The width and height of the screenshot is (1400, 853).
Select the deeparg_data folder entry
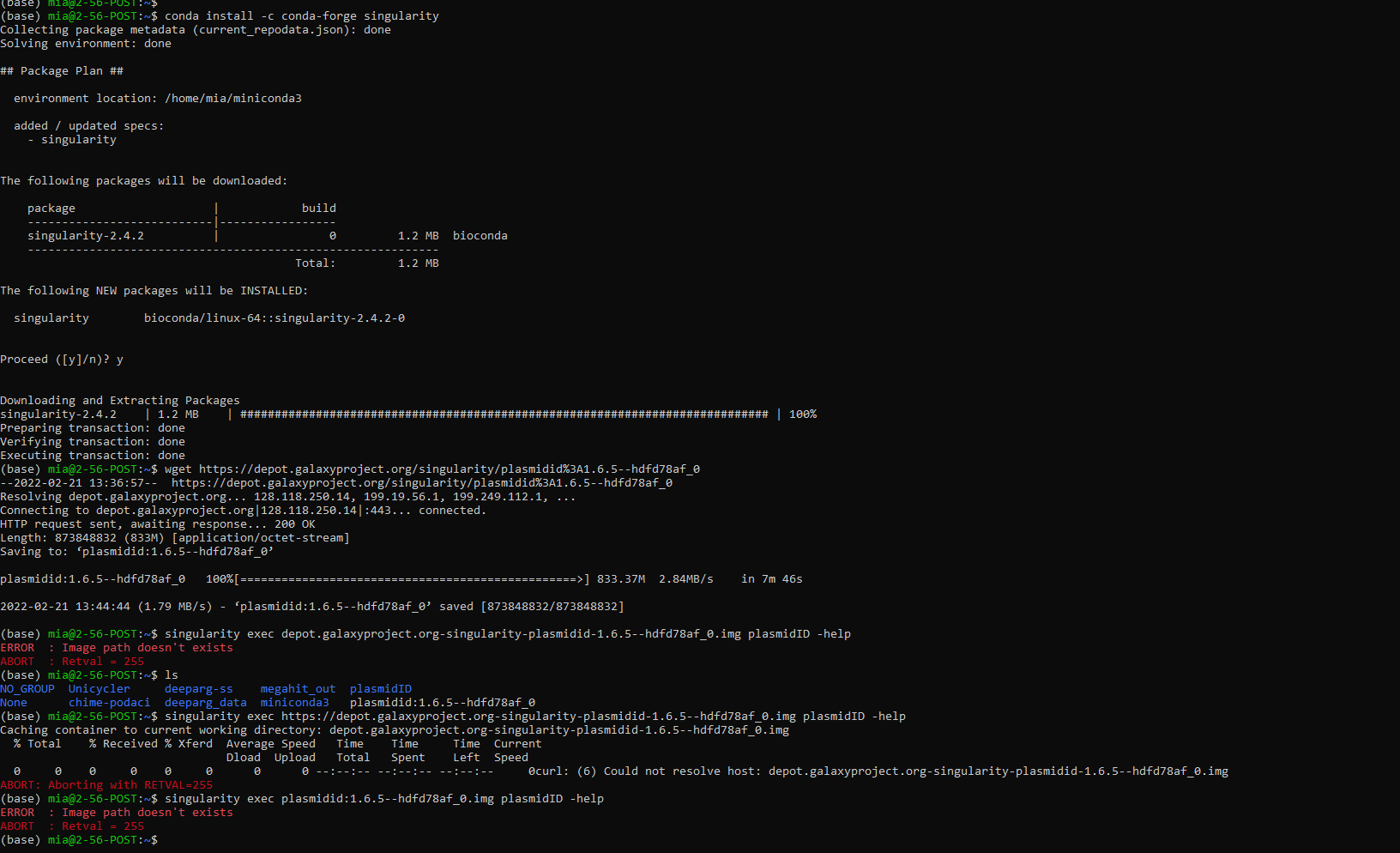pyautogui.click(x=205, y=702)
